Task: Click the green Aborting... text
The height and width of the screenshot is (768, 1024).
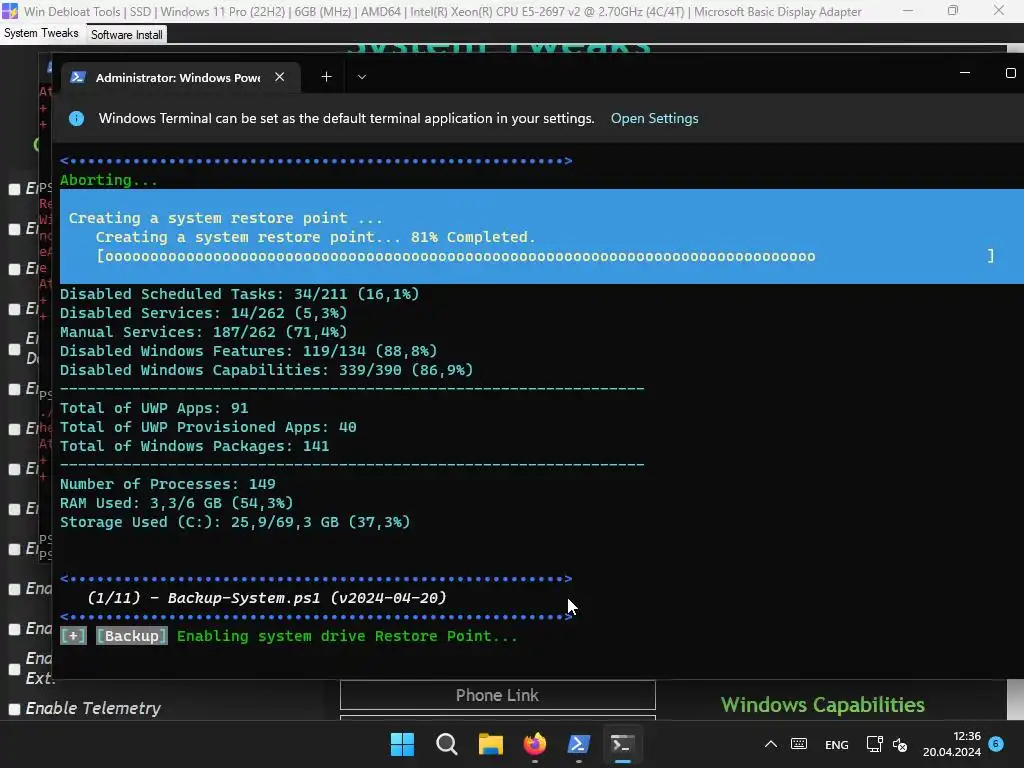Action: [108, 180]
